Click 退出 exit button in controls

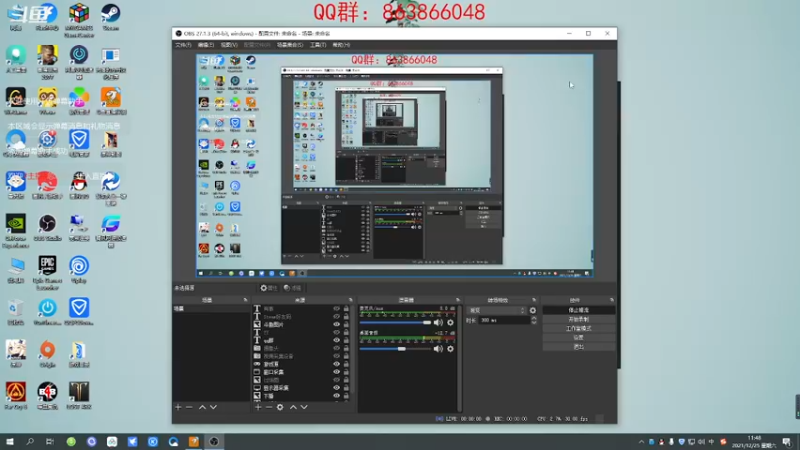tap(579, 347)
